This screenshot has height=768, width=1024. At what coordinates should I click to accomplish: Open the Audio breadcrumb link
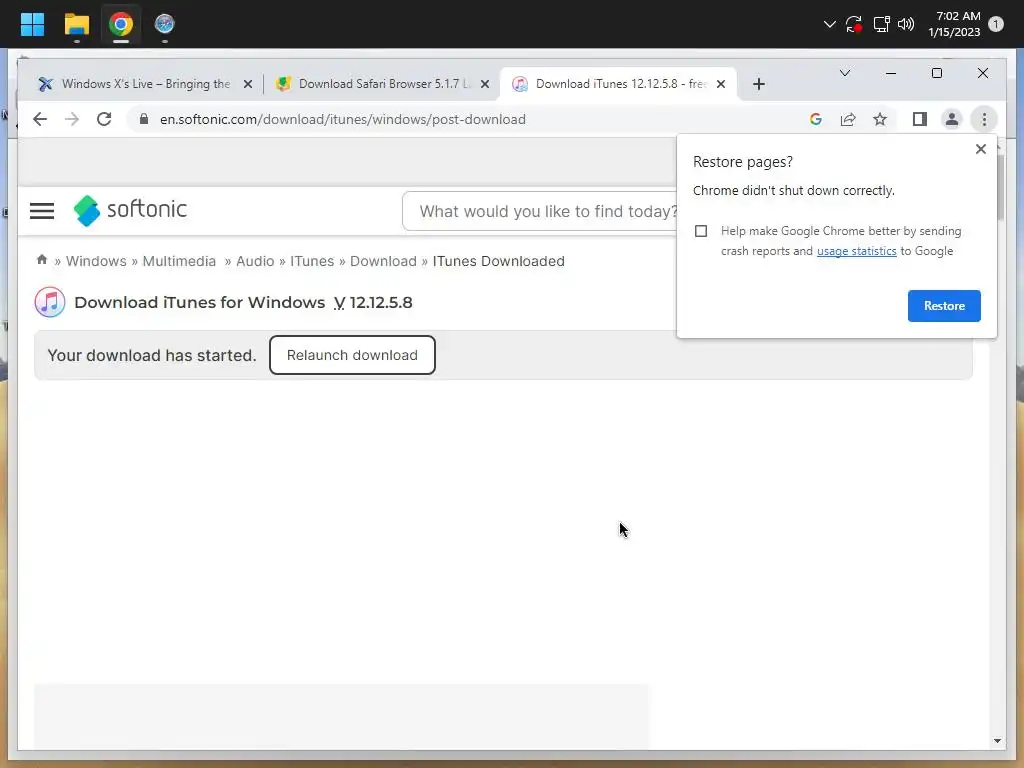tap(255, 261)
